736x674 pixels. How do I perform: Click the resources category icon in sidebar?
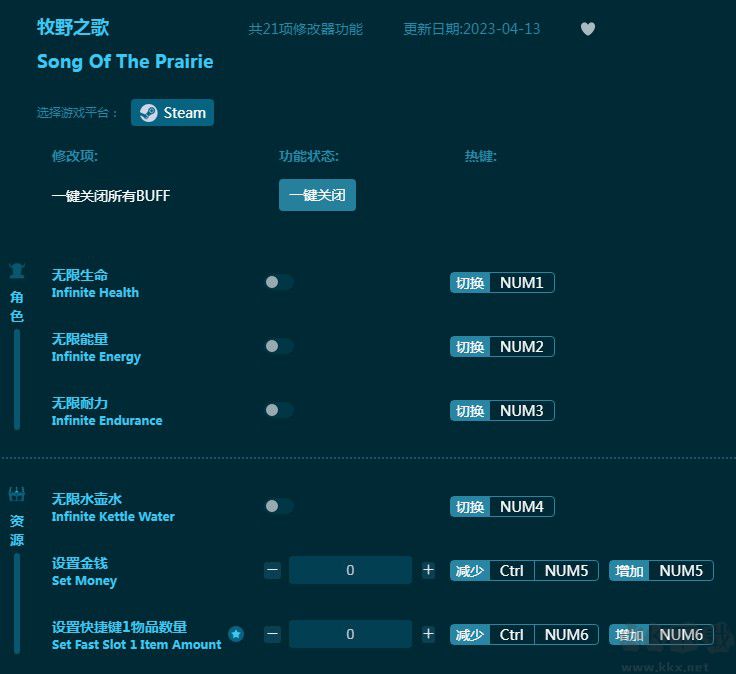pyautogui.click(x=17, y=494)
